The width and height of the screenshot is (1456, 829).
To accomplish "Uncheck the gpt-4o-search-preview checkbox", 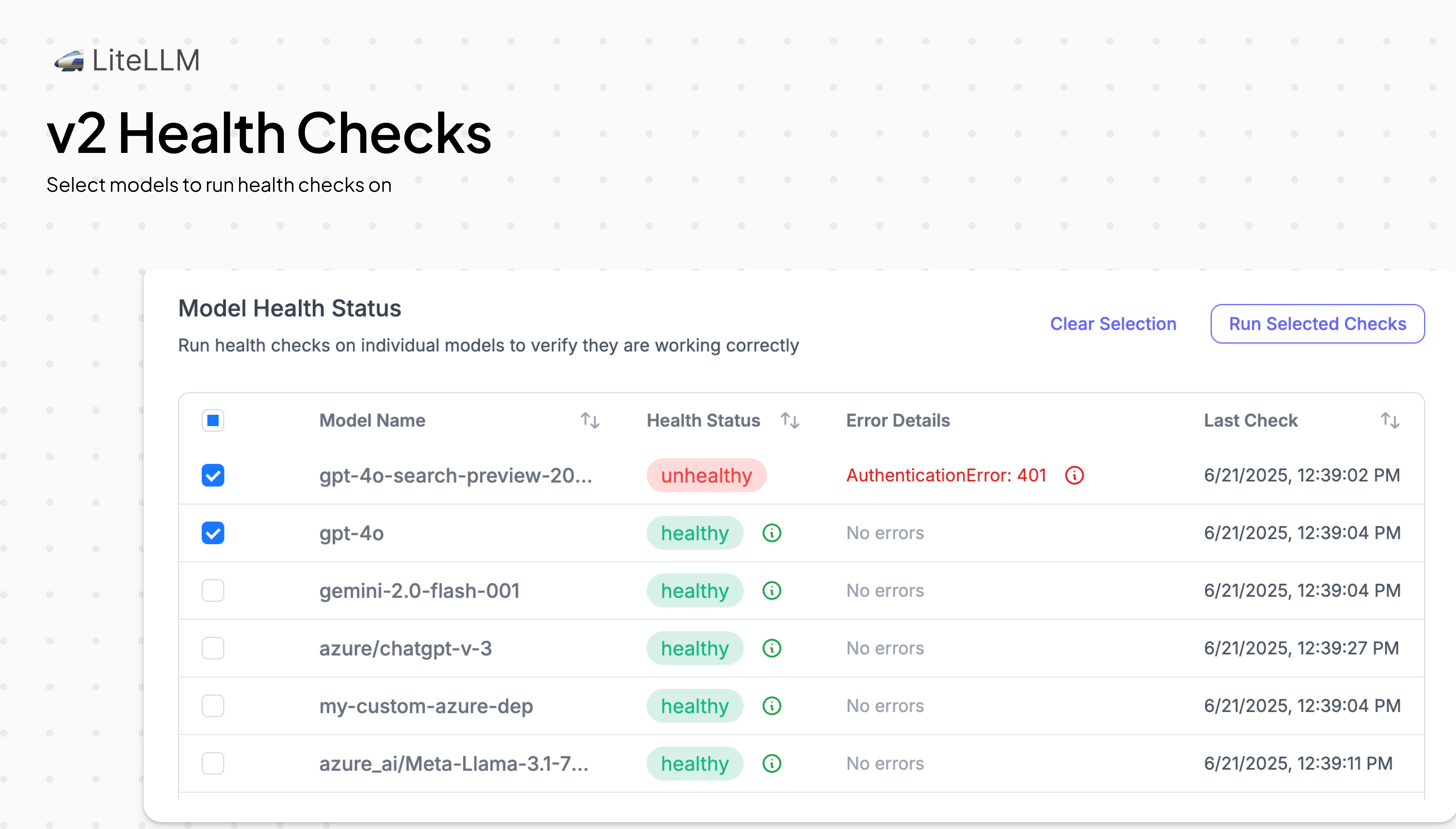I will [213, 475].
